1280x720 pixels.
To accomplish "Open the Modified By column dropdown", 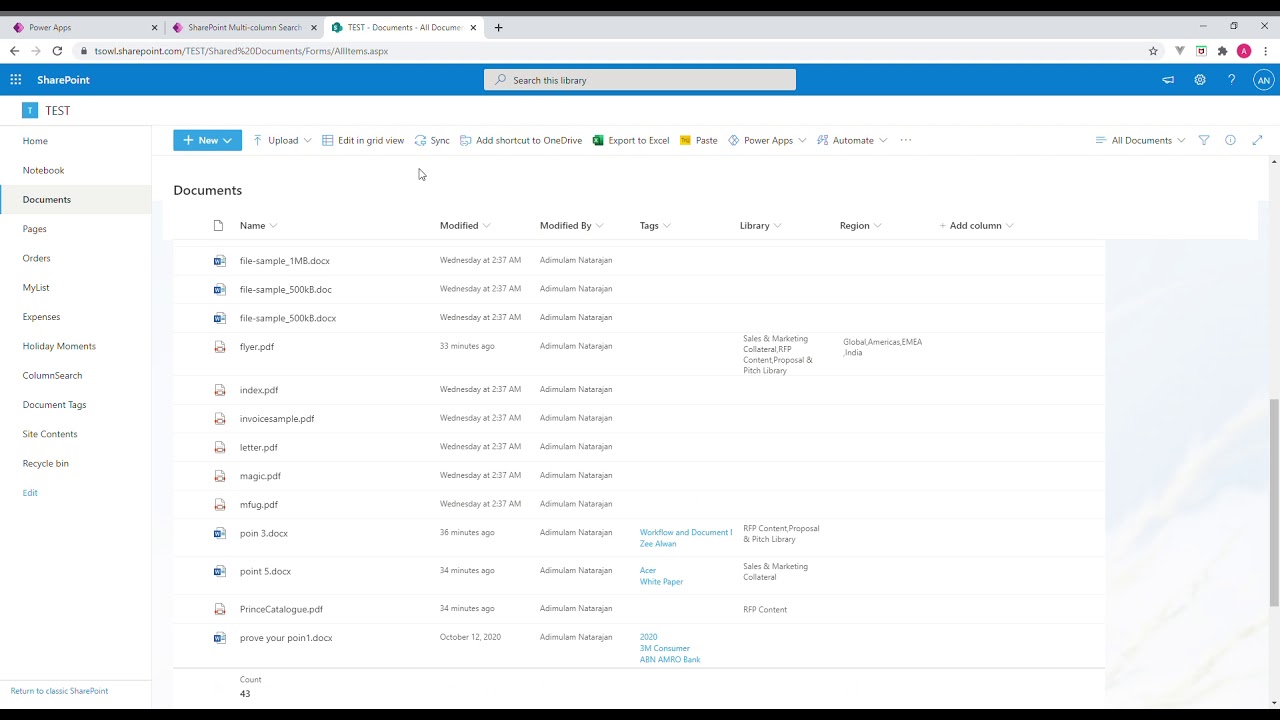I will tap(572, 226).
